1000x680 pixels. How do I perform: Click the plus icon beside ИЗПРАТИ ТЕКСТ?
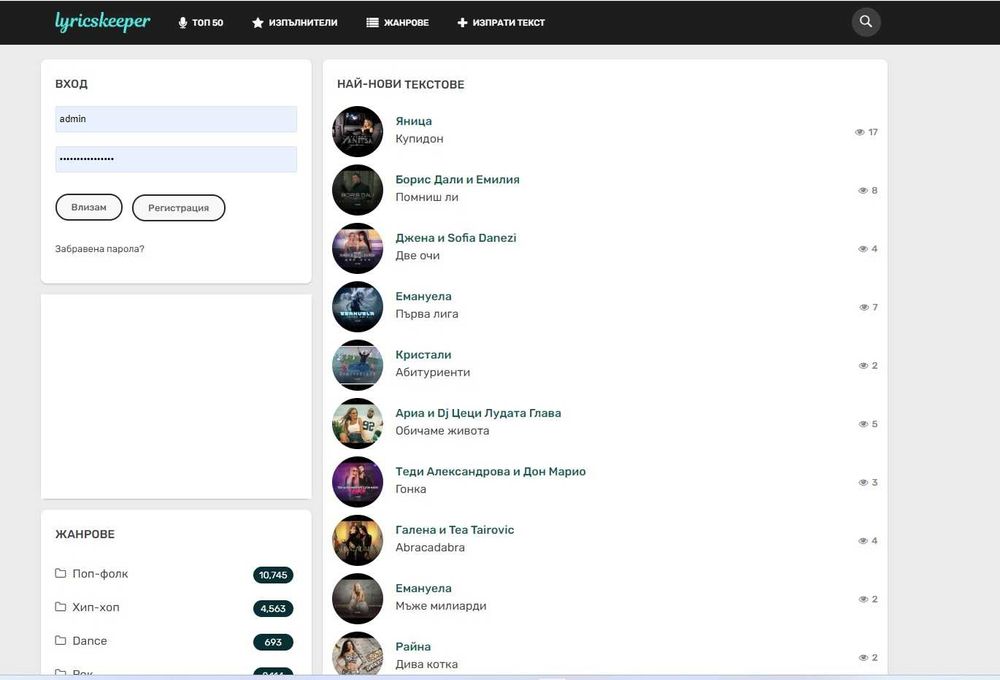click(462, 23)
